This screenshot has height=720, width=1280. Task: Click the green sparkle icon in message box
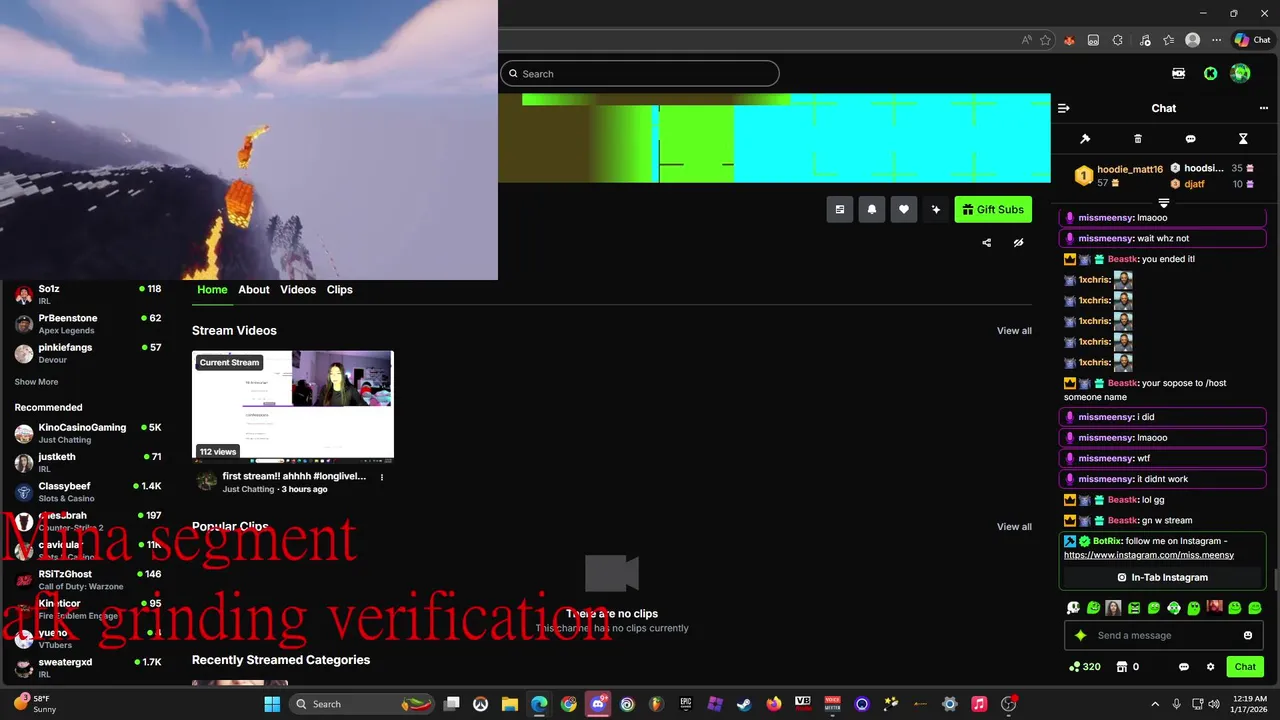click(x=1080, y=635)
